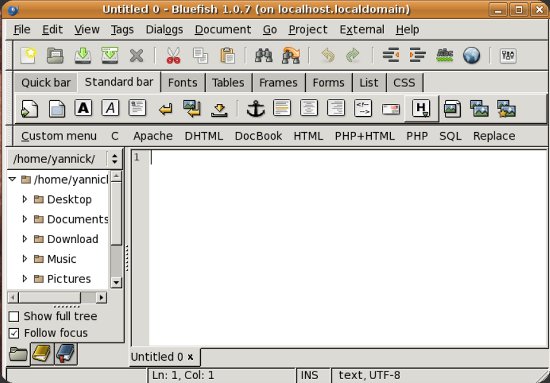The image size is (550, 383).
Task: Insert a Break with return arrow icon
Action: [x=165, y=109]
